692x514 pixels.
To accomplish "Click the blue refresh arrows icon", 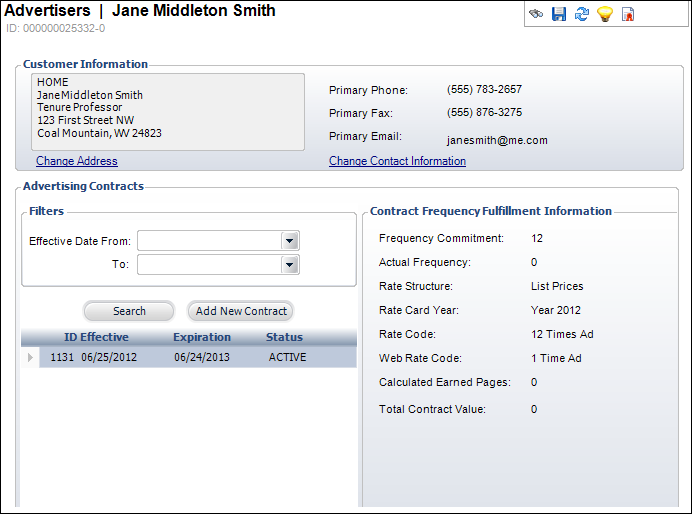I will (x=582, y=14).
